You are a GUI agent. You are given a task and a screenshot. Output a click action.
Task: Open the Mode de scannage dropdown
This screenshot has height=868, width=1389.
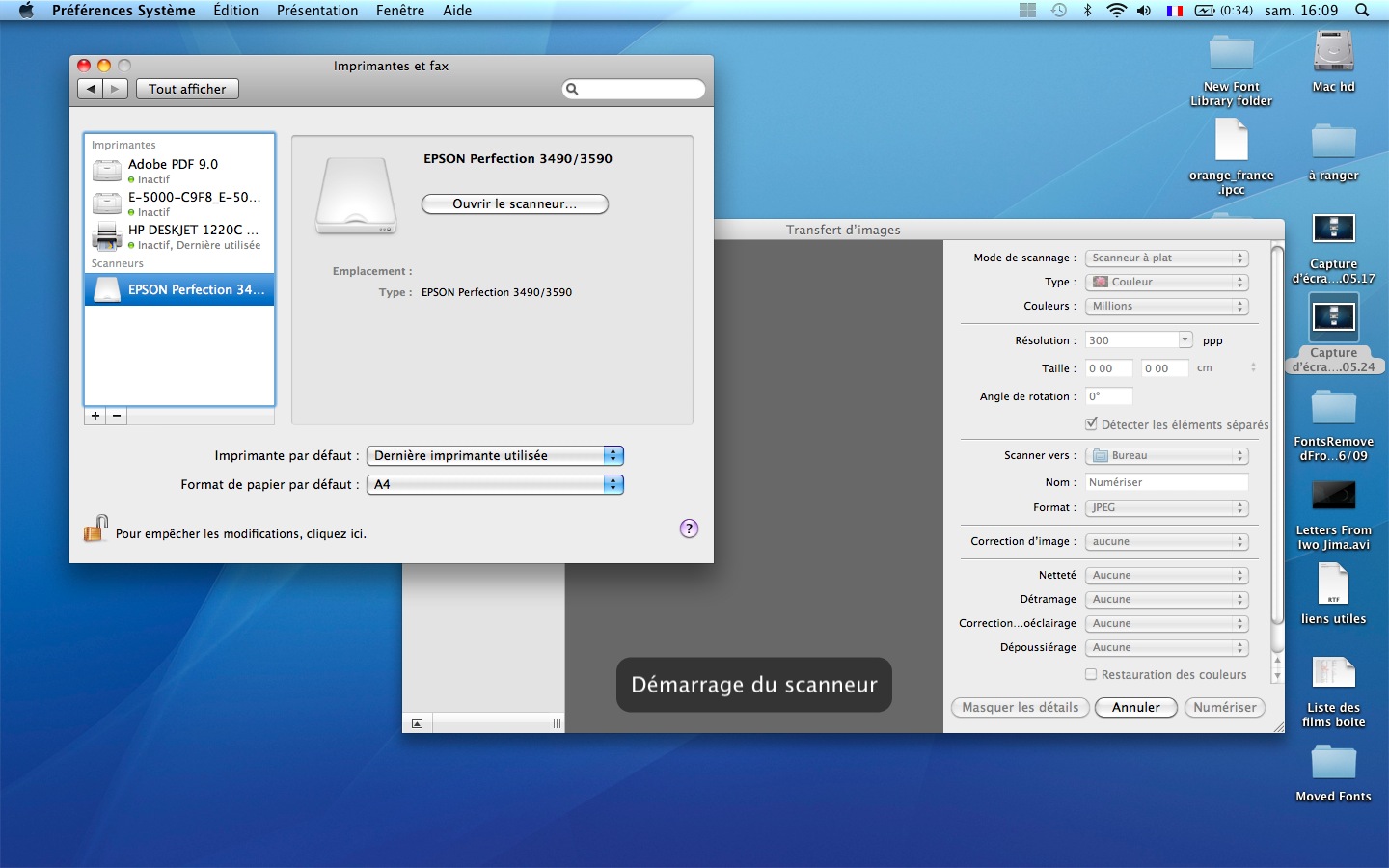pyautogui.click(x=1167, y=258)
